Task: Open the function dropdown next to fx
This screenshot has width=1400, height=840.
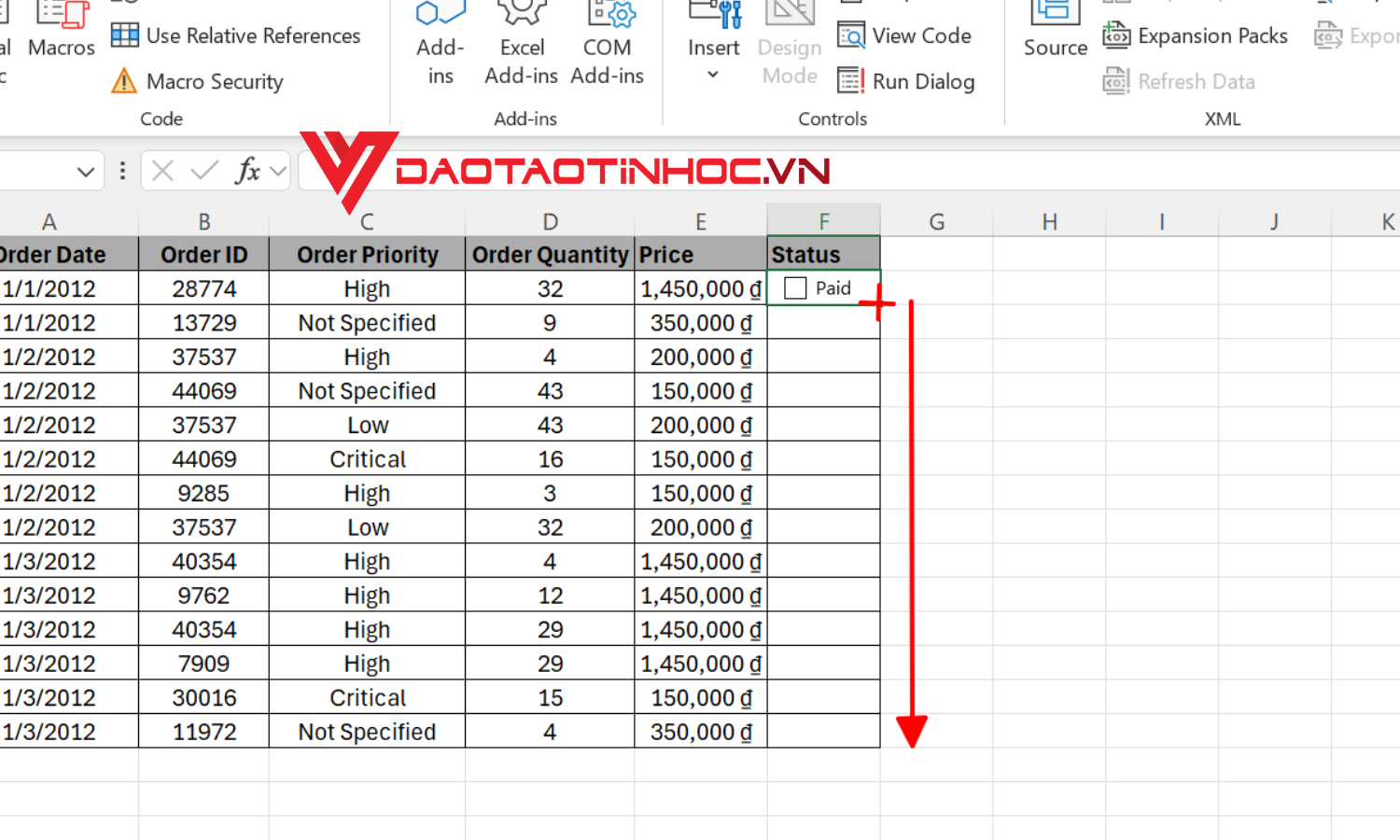Action: 277,171
